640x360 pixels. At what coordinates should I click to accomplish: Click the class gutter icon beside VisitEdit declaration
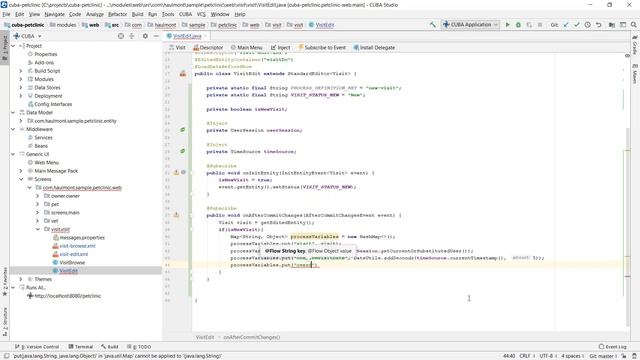(x=182, y=73)
